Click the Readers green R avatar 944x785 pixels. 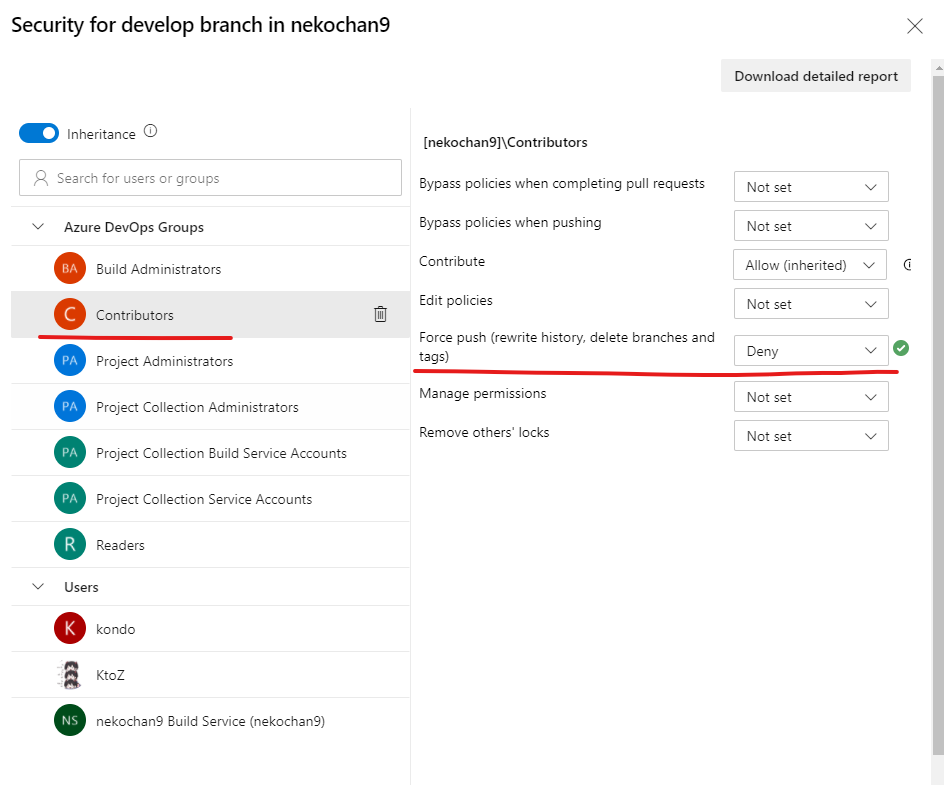point(70,545)
